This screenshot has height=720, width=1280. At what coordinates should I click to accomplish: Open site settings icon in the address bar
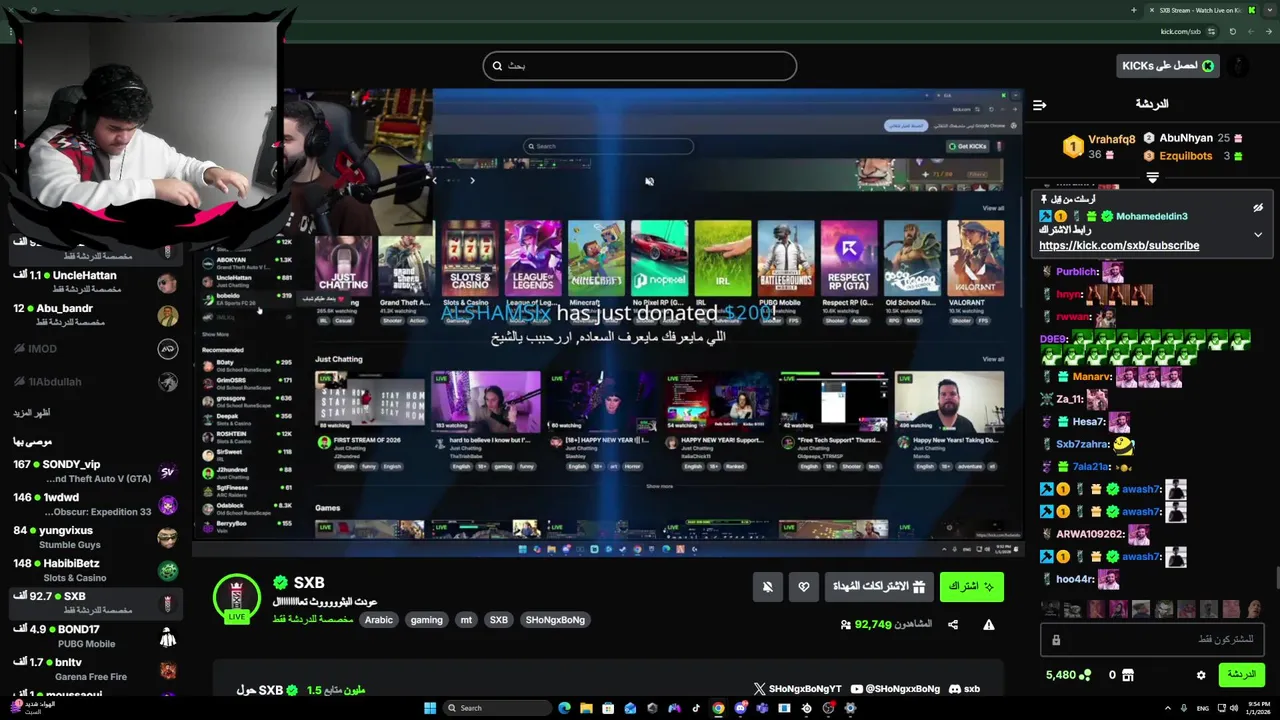[1211, 31]
